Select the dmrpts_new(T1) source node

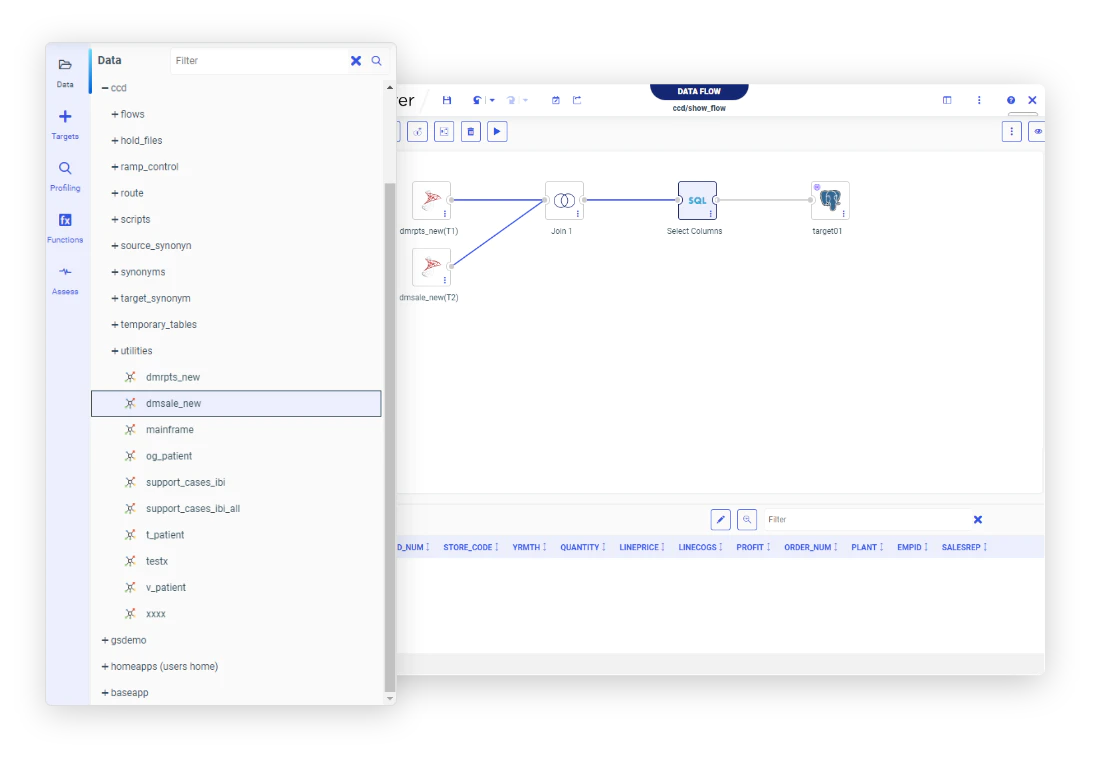431,201
